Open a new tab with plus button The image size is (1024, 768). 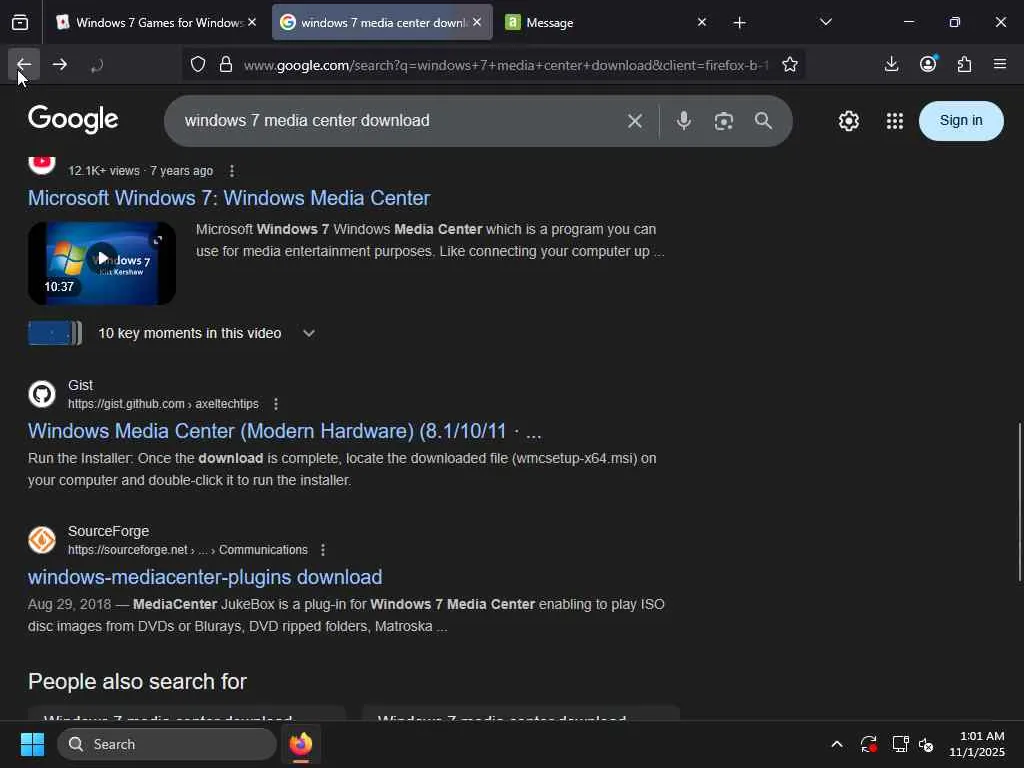pyautogui.click(x=739, y=23)
